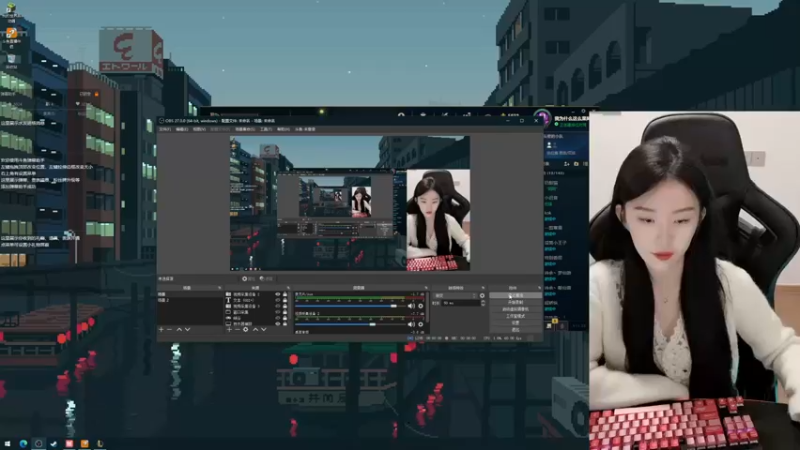Click 开始录制 Start Recording button
Screen dimensions: 800x450
point(516,302)
